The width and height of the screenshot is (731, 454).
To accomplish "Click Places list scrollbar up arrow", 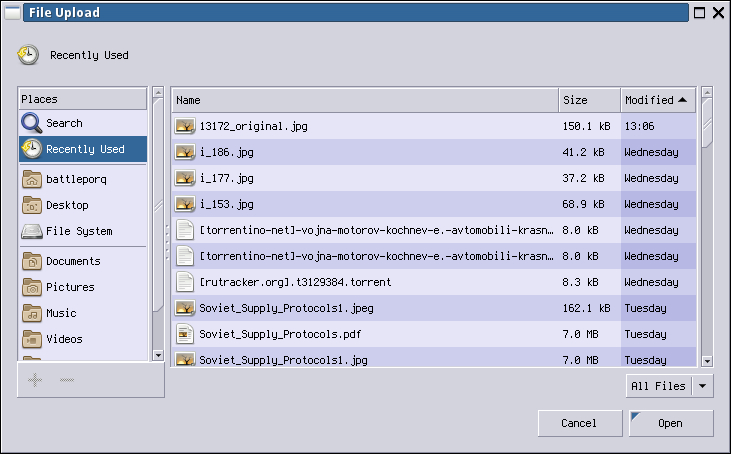I will pyautogui.click(x=158, y=92).
